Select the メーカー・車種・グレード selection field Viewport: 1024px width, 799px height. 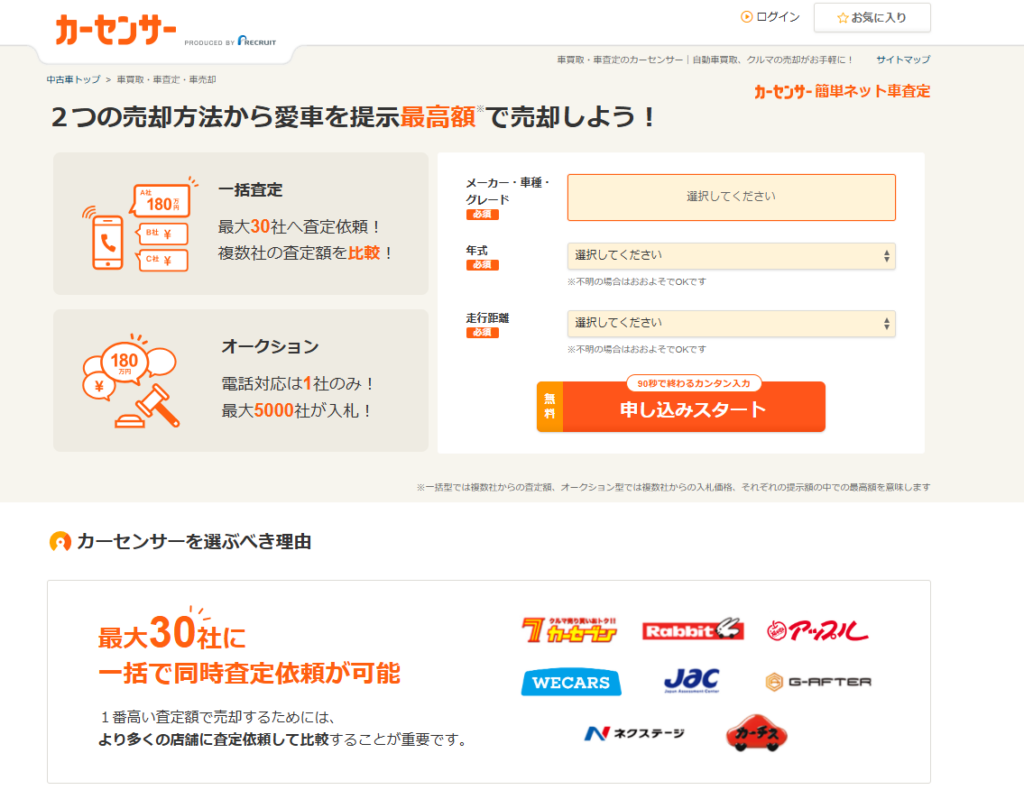pyautogui.click(x=731, y=197)
